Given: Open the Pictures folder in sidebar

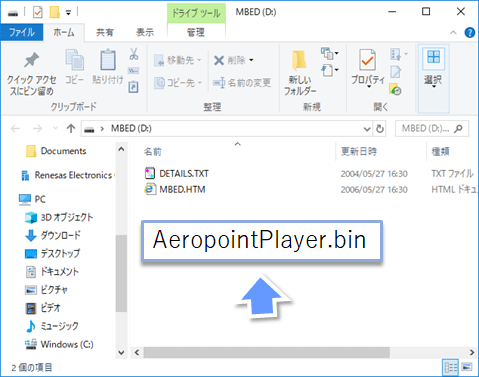Looking at the screenshot, I should [54, 290].
